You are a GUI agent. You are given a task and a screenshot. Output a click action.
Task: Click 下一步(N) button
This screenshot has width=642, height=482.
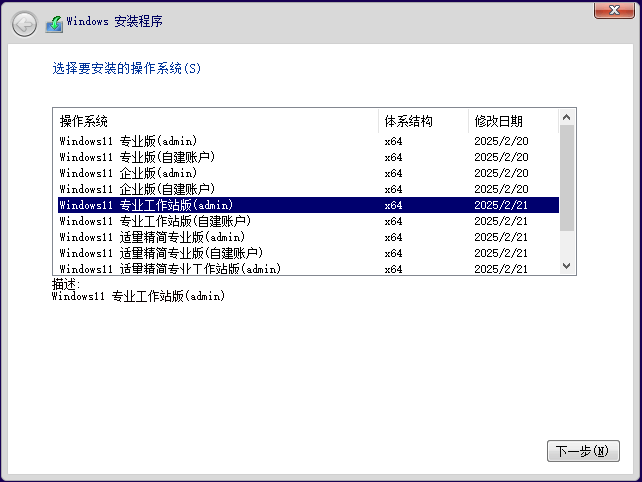(583, 451)
